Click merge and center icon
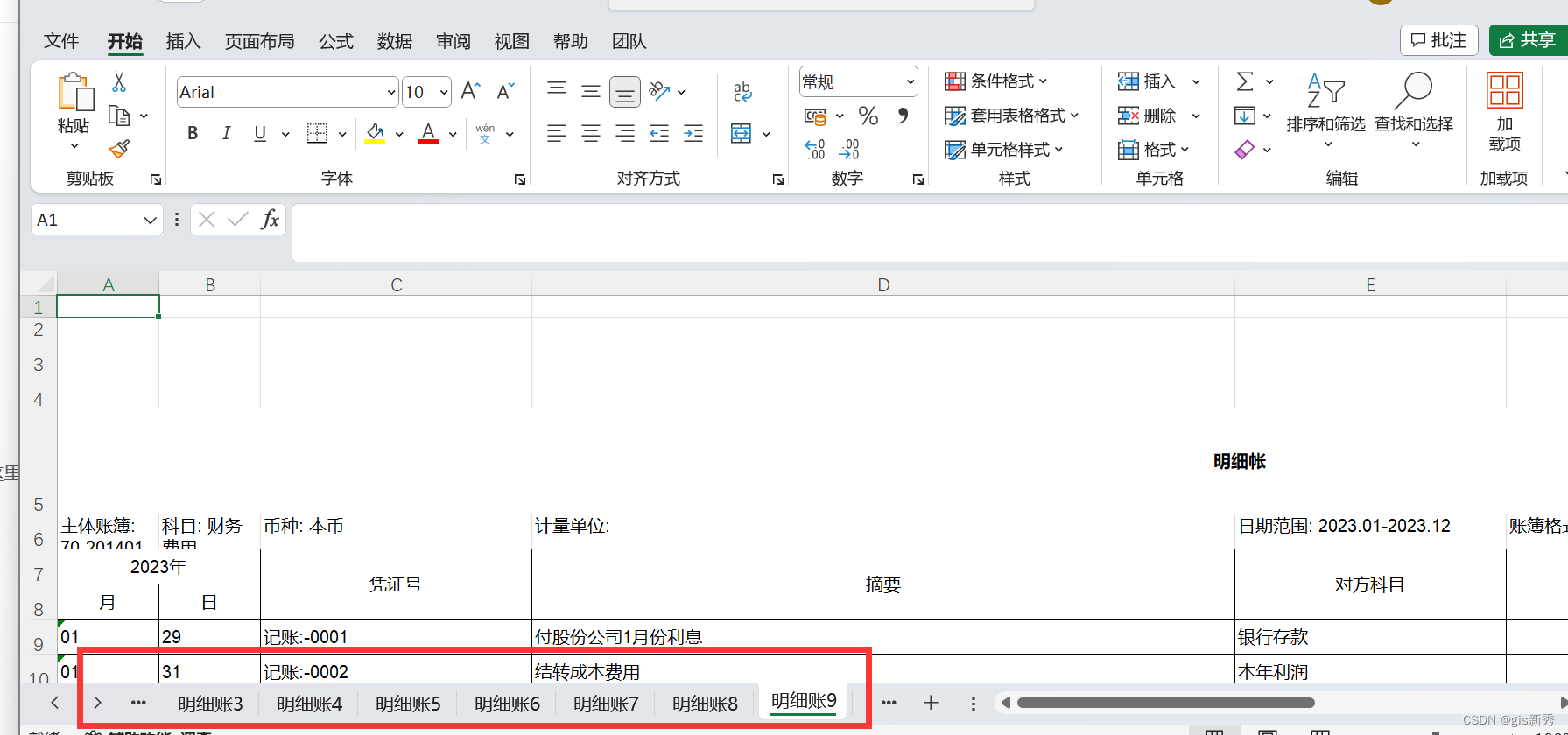The width and height of the screenshot is (1568, 735). point(741,133)
